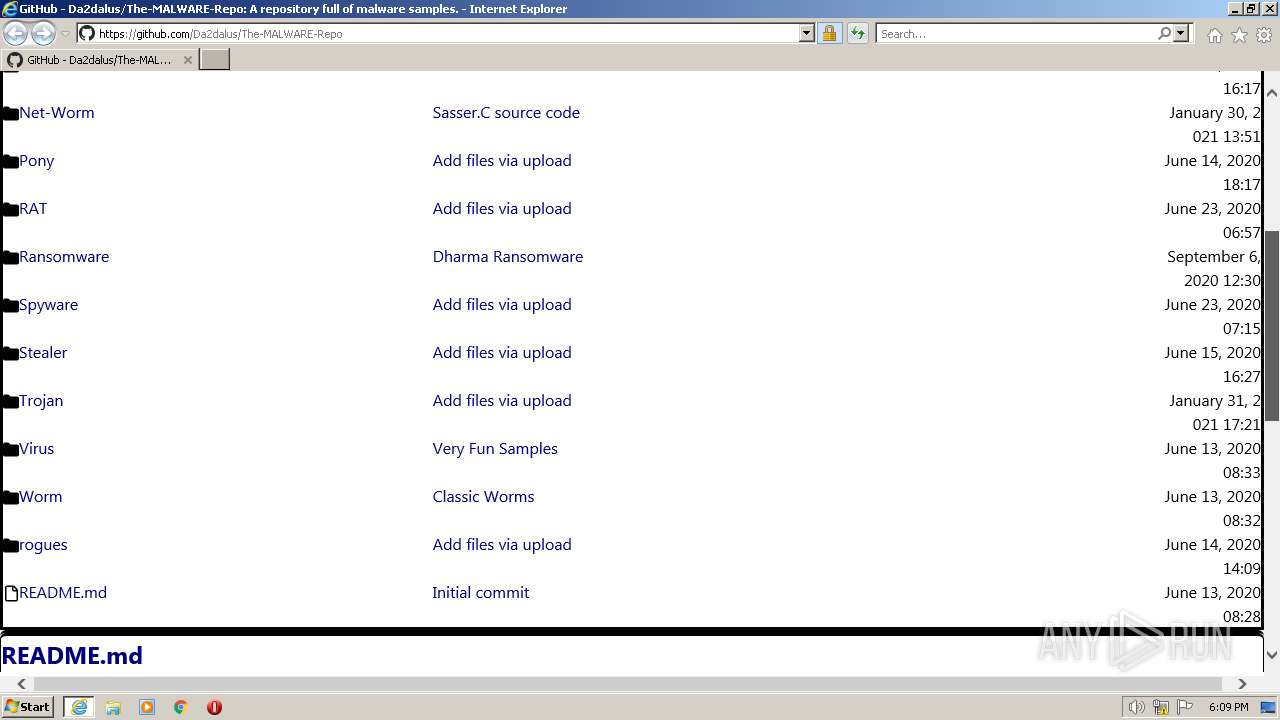This screenshot has width=1280, height=720.
Task: Click the search magnifier icon
Action: [1164, 33]
